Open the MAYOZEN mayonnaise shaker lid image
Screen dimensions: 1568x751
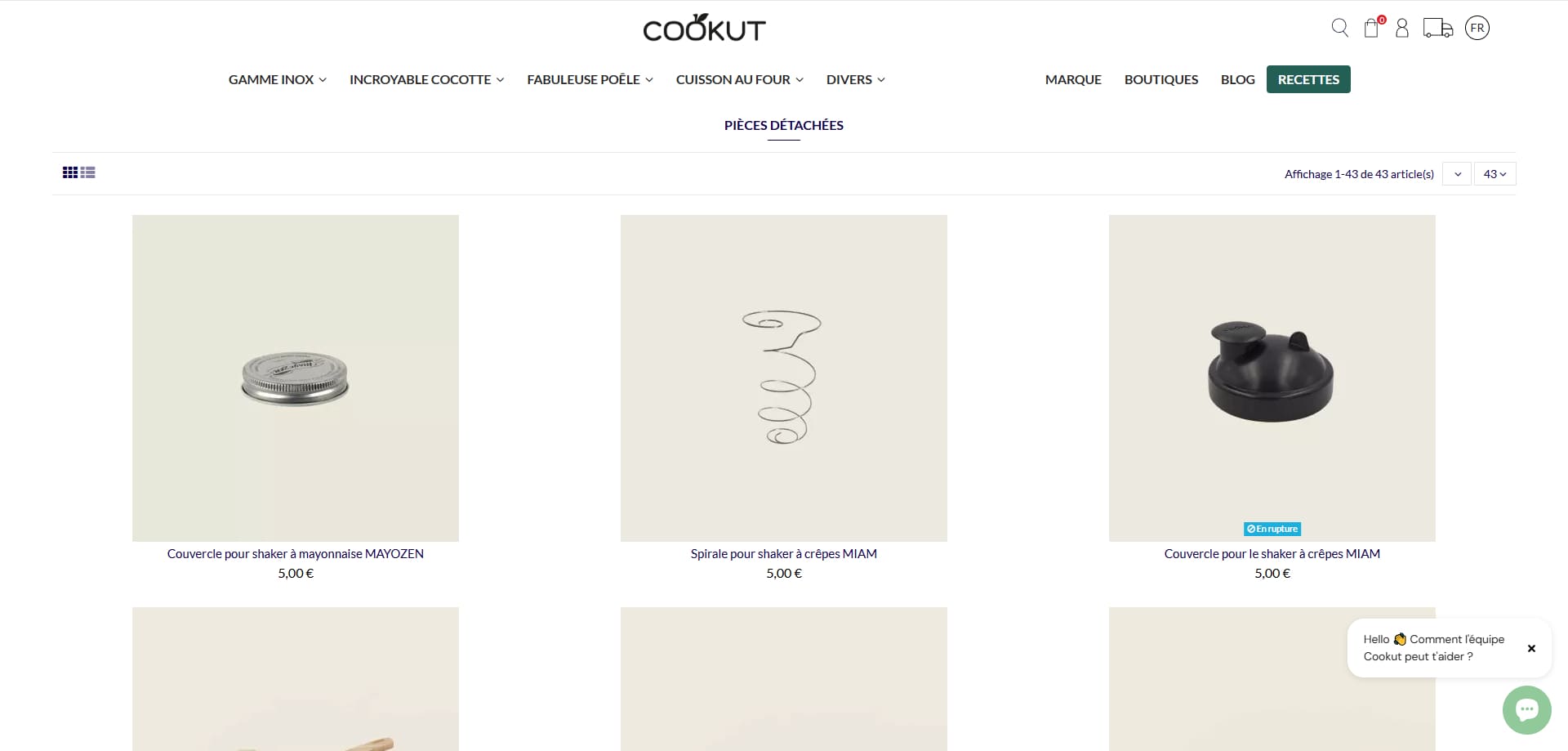click(x=296, y=378)
